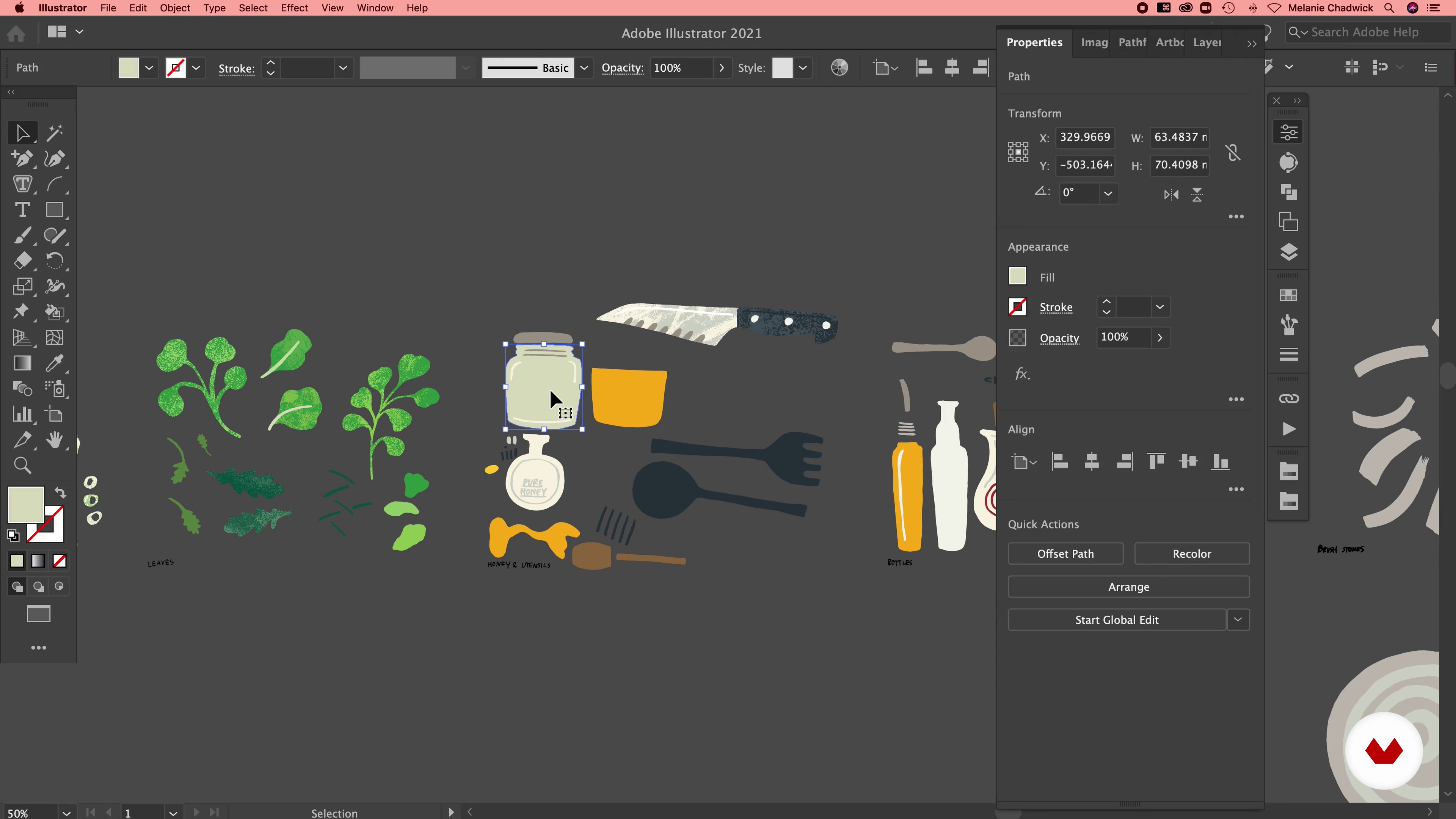This screenshot has height=819, width=1456.
Task: Select the Type tool
Action: click(x=22, y=210)
